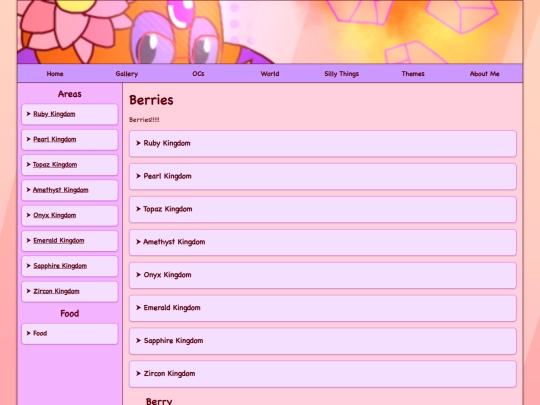This screenshot has height=405, width=540.
Task: Open the World nav item
Action: tap(270, 74)
